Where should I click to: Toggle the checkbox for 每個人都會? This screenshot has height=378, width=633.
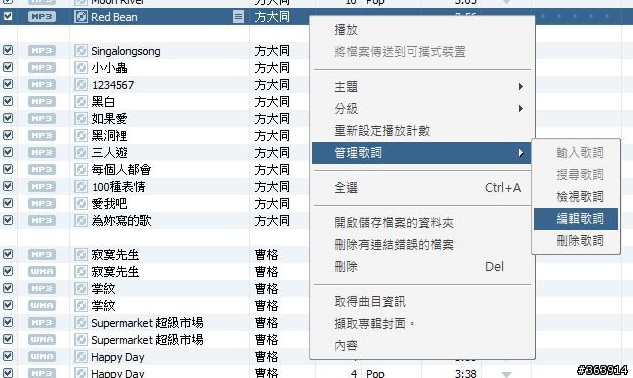tap(8, 169)
